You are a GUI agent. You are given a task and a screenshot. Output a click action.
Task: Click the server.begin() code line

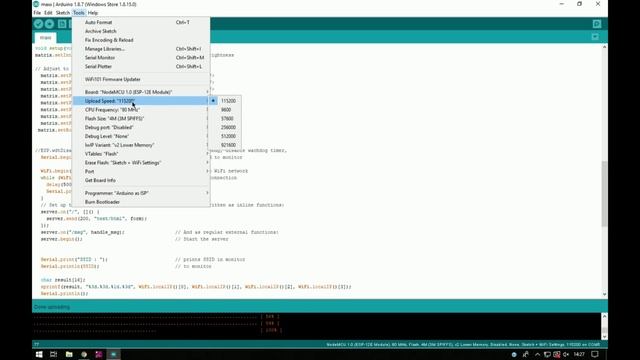tap(61, 239)
